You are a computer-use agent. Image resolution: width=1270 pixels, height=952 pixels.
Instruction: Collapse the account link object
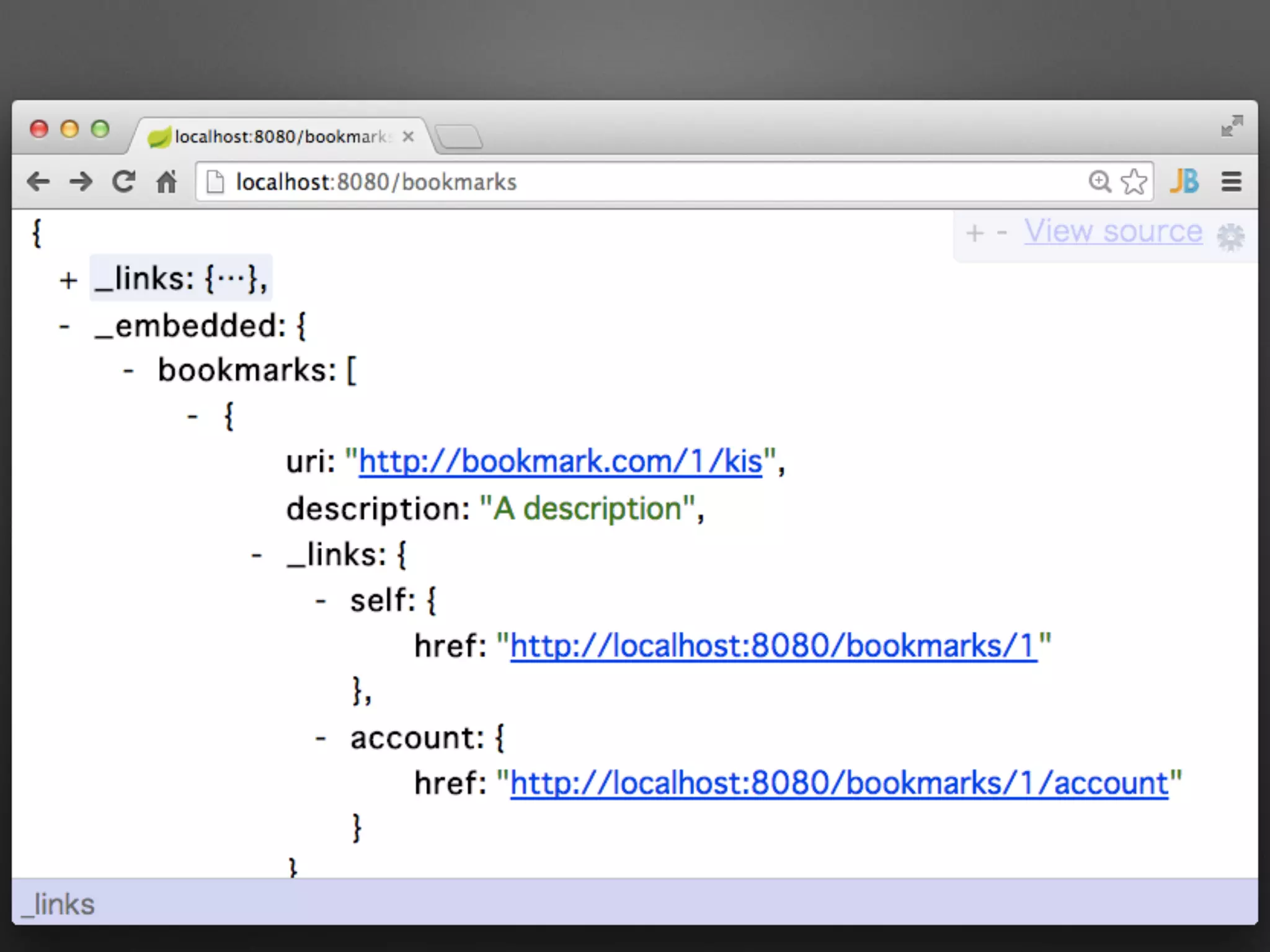coord(321,738)
